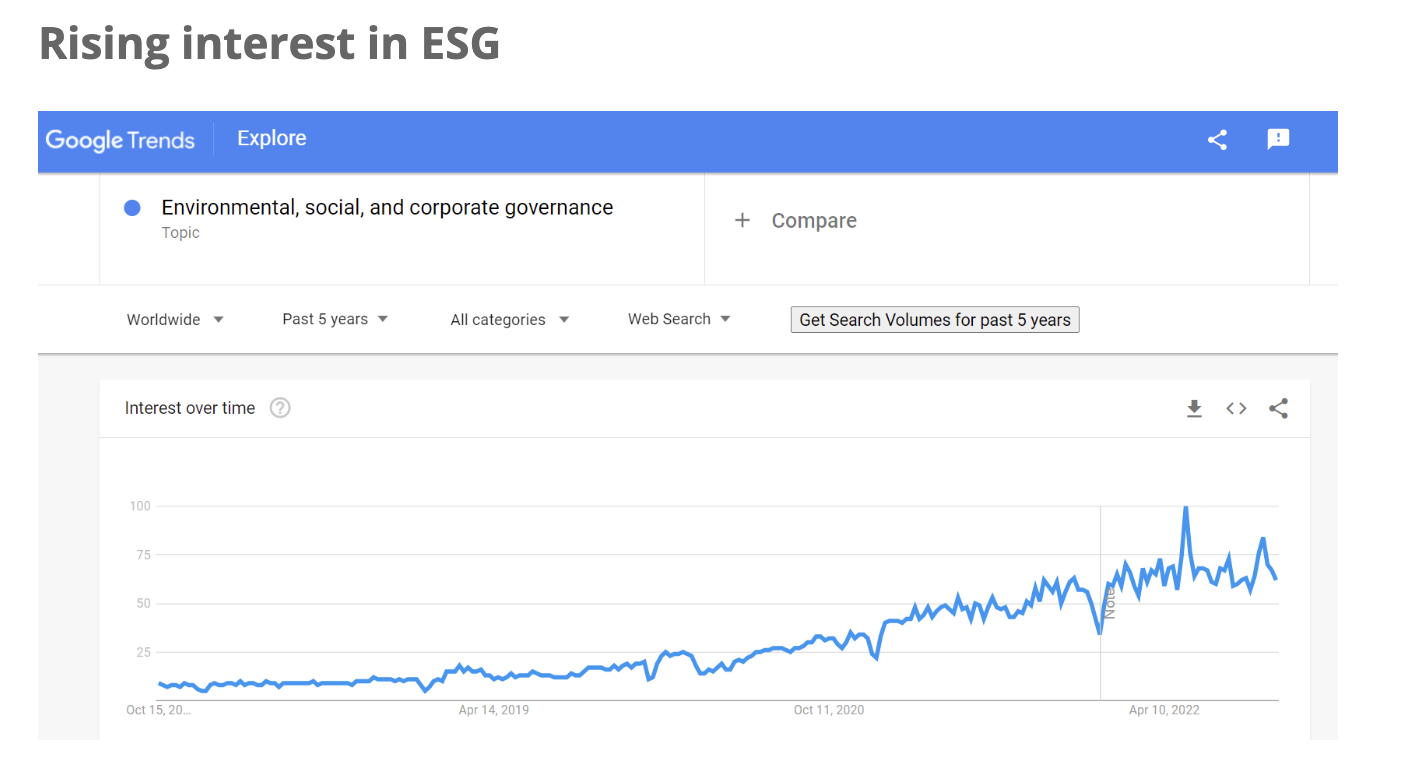Click the peak point at 100 on chart
This screenshot has height=764, width=1418.
(x=1185, y=508)
